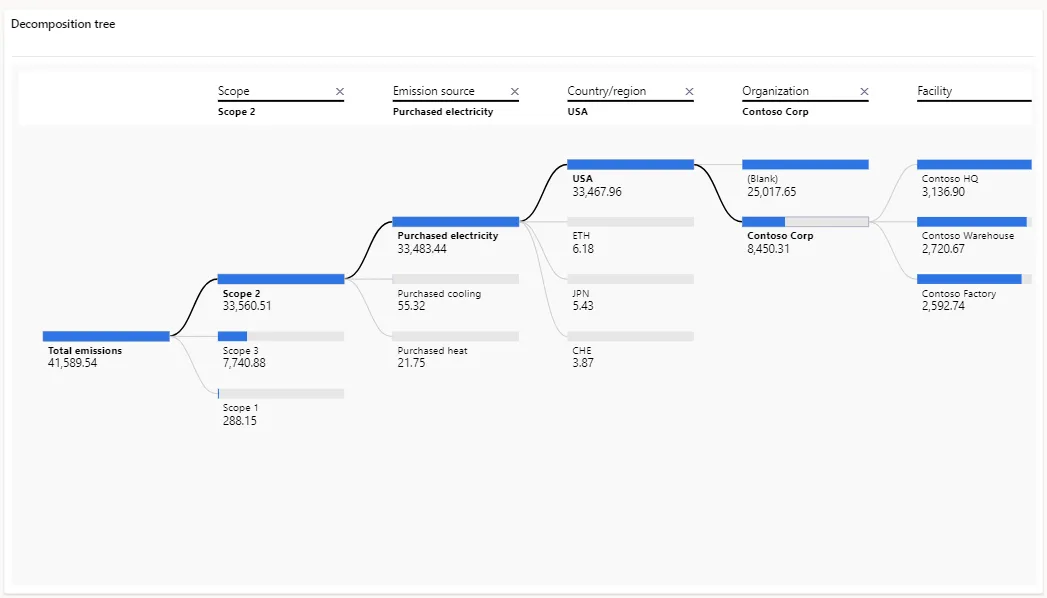The width and height of the screenshot is (1047, 598).
Task: Expand the Purchased heat node
Action: pos(455,336)
